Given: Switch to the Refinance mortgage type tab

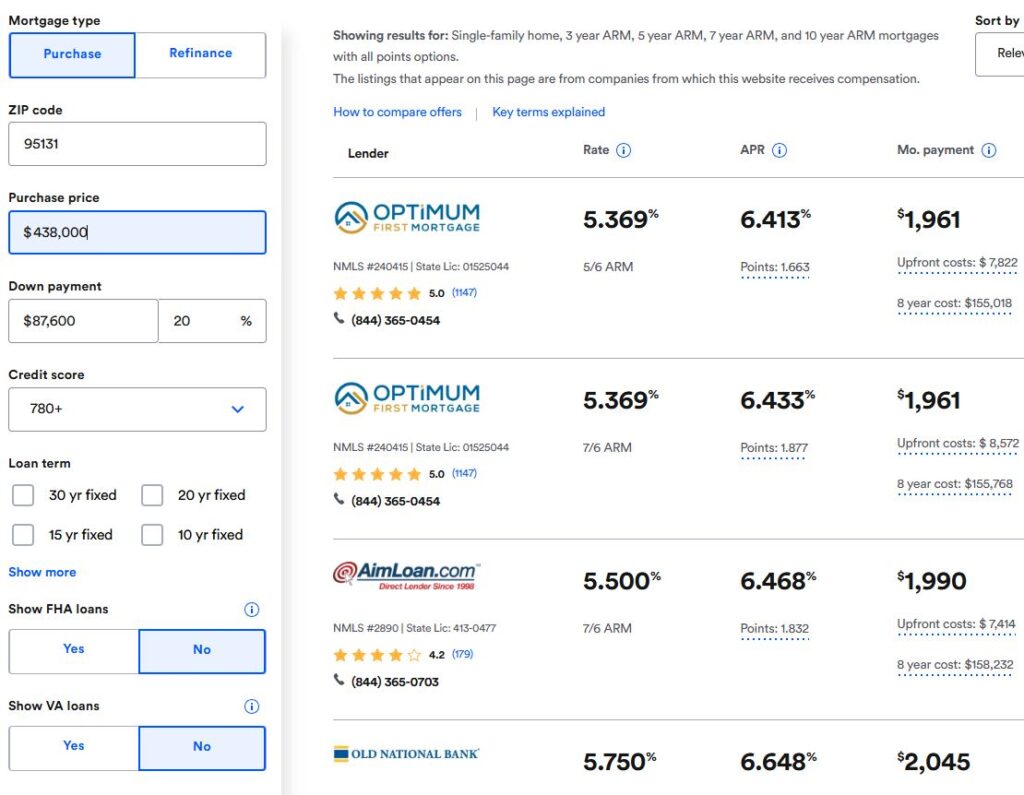Looking at the screenshot, I should 200,54.
